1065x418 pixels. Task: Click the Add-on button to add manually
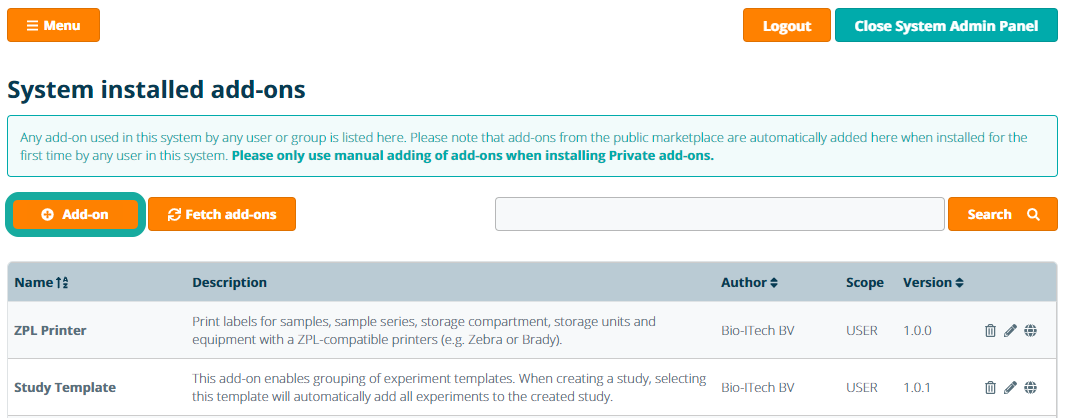75,214
